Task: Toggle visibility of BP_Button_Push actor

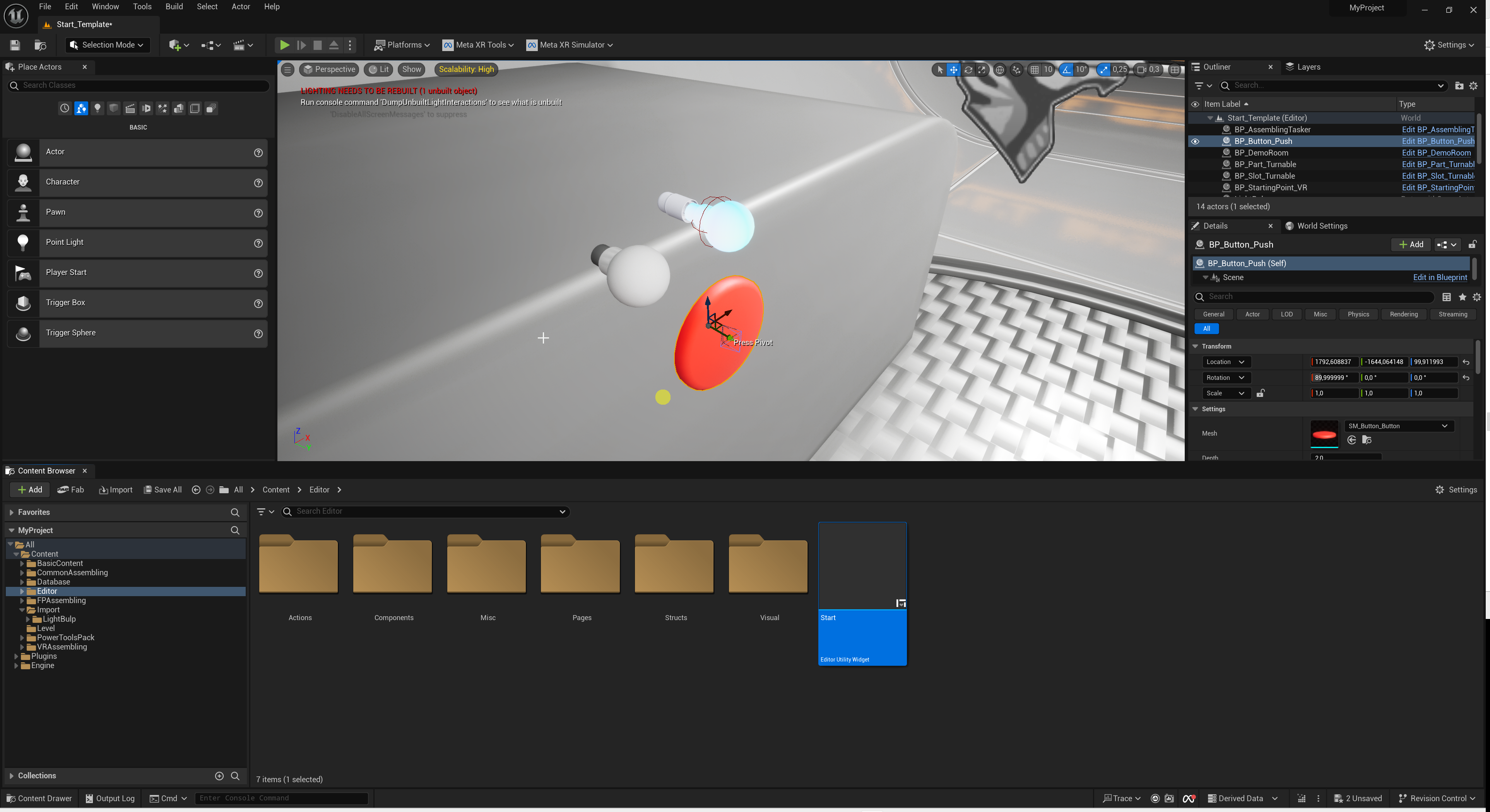Action: tap(1195, 141)
